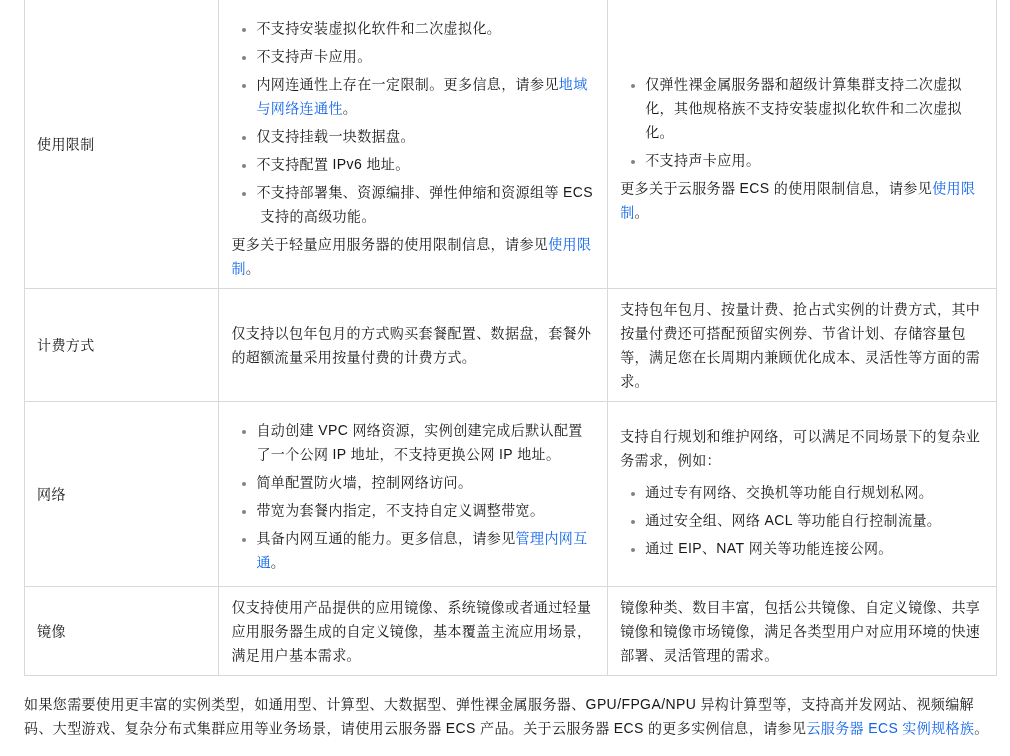
Task: Click the 使用限制 row header cell
Action: tap(121, 144)
